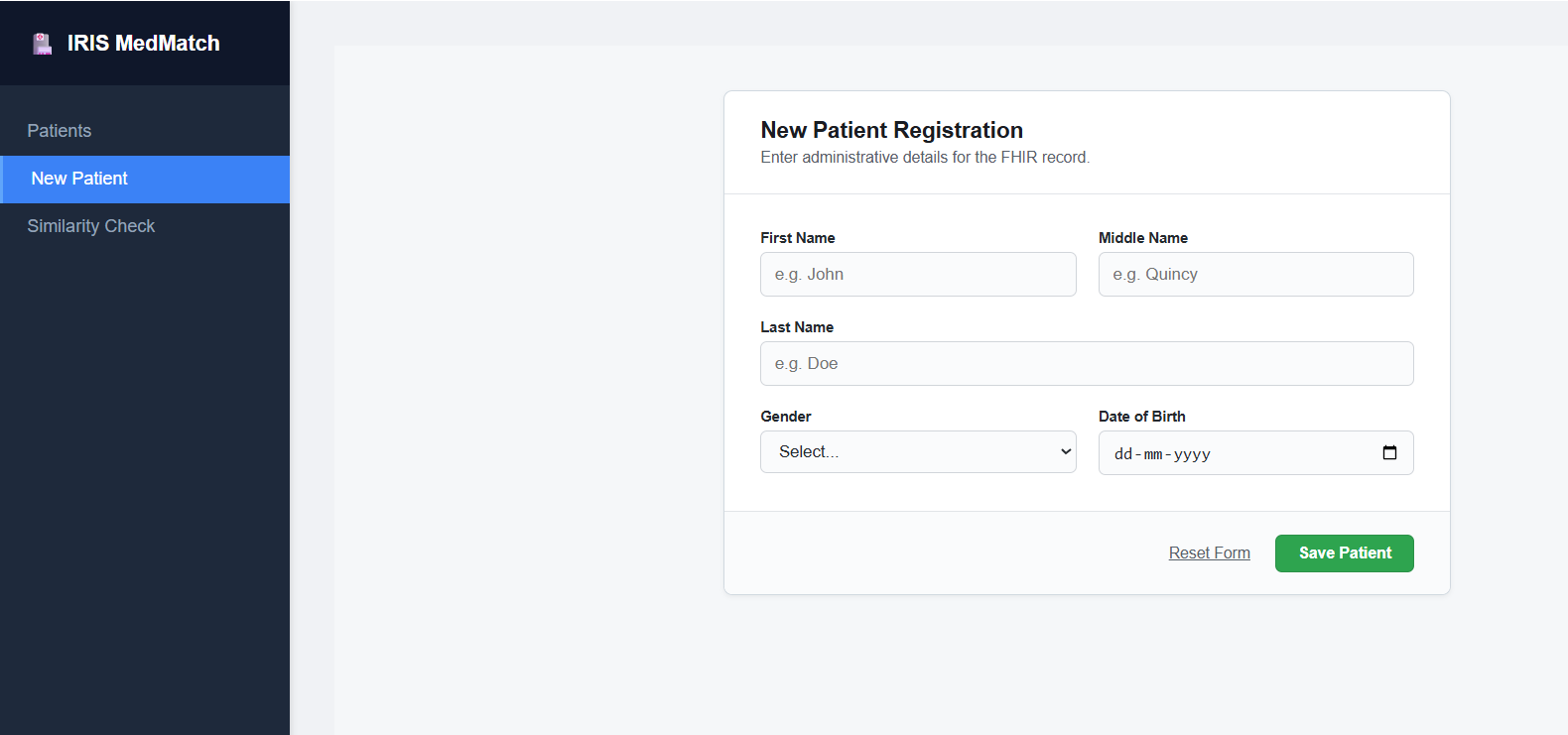The height and width of the screenshot is (735, 1568).
Task: Open Similarity Check from sidebar
Action: click(x=91, y=226)
